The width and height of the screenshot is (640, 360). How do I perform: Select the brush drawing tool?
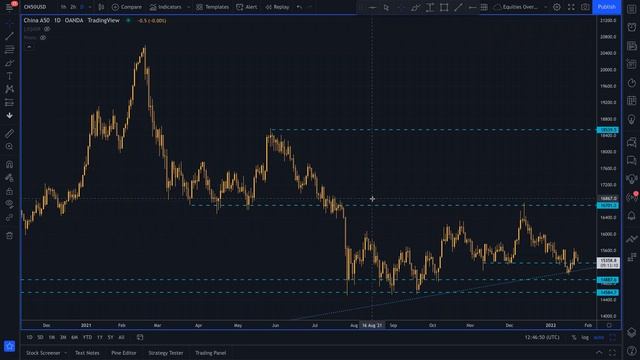9,63
